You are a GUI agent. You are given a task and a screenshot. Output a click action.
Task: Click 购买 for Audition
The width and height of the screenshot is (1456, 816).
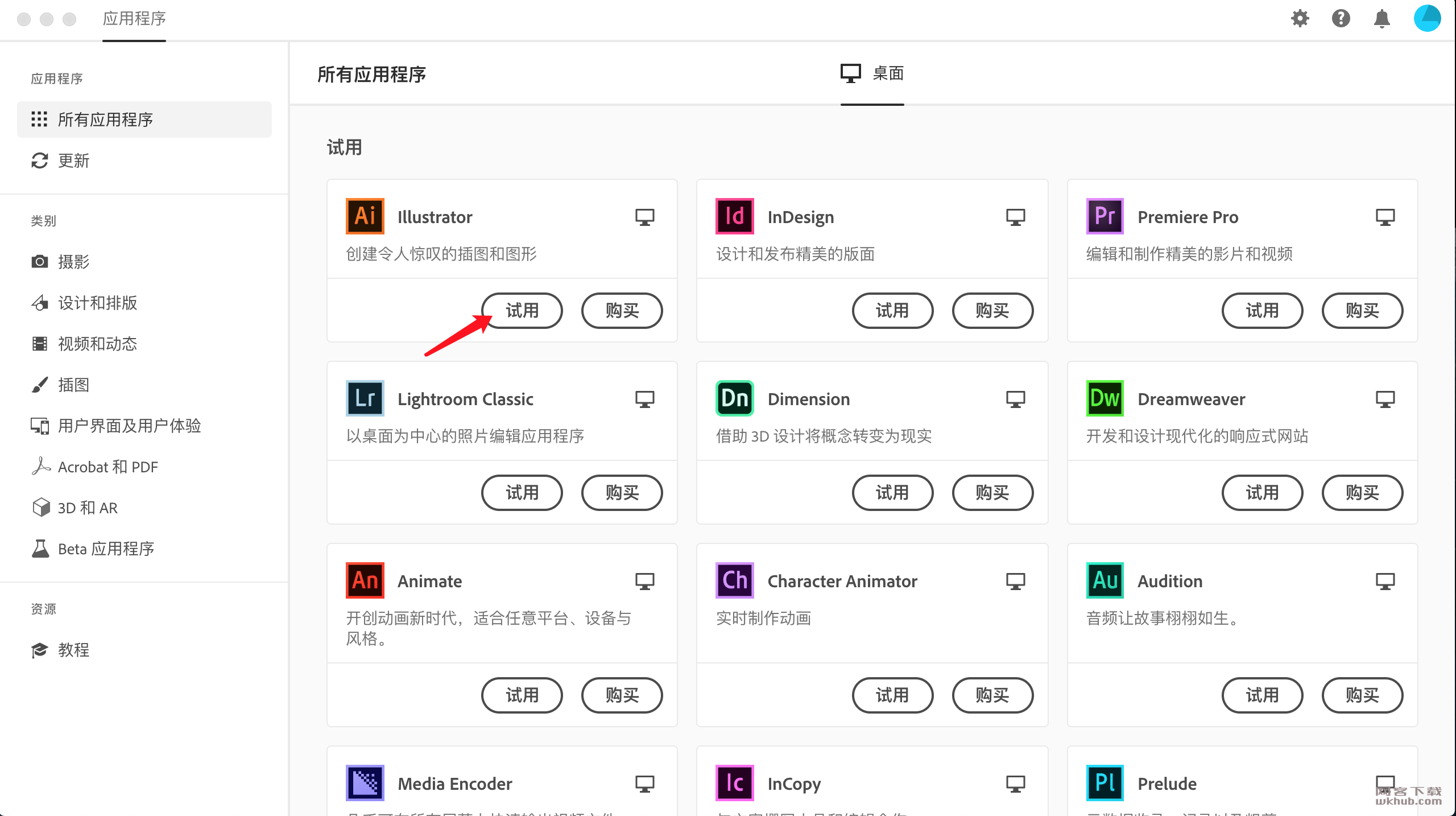point(1362,695)
